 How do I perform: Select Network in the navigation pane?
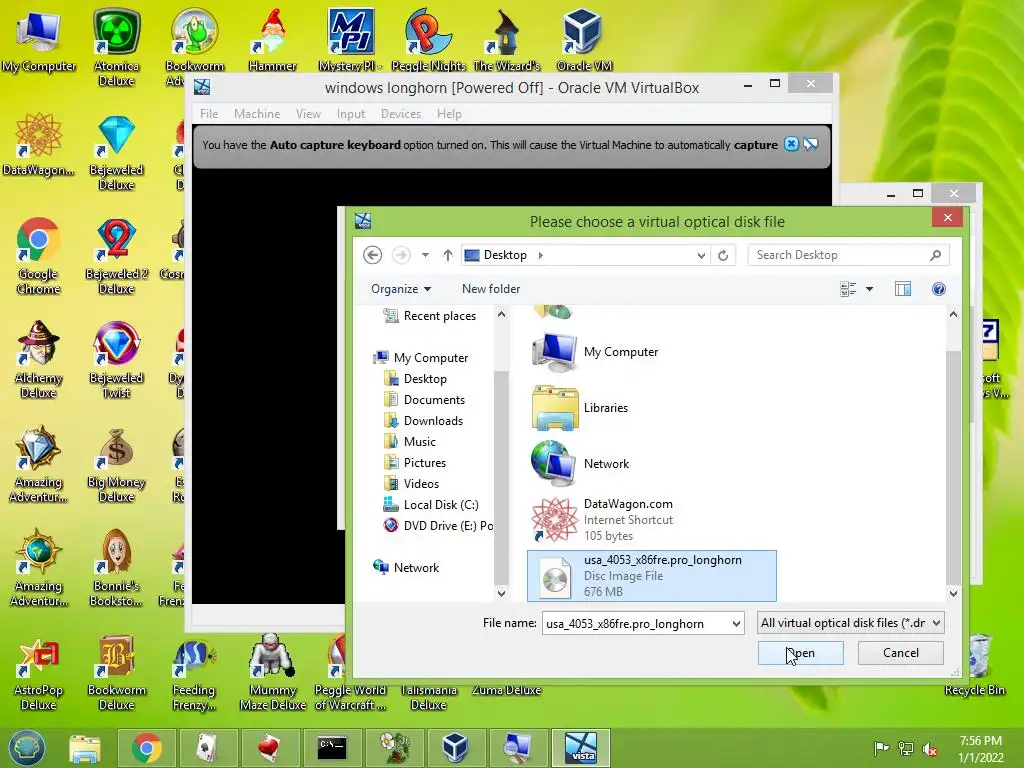tap(406, 568)
